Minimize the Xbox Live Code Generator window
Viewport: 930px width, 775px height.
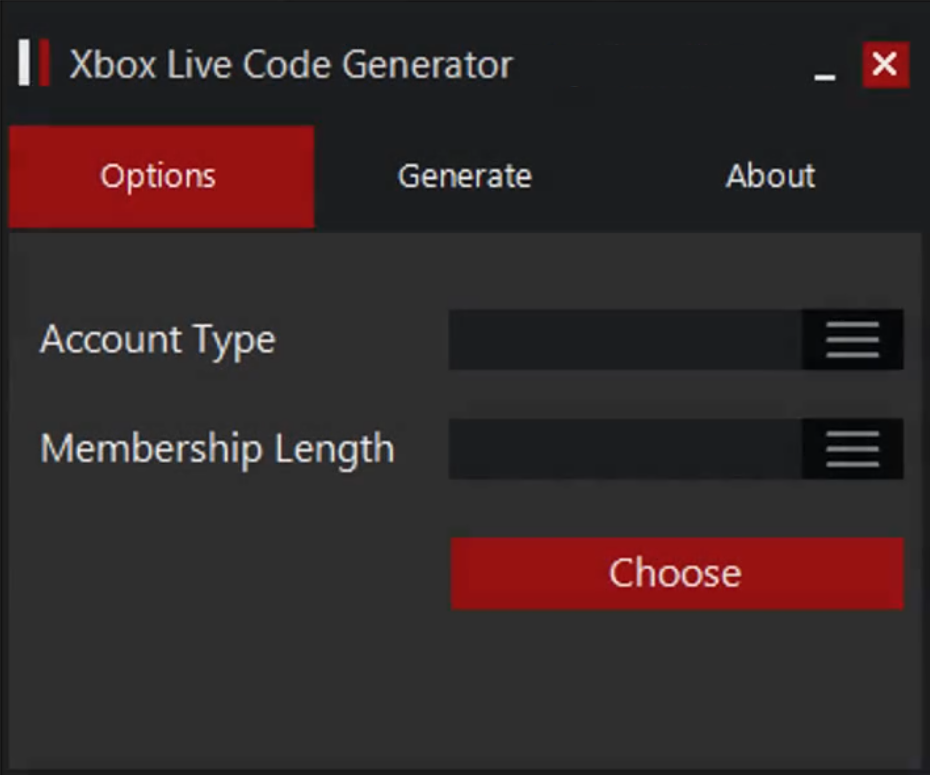[x=825, y=70]
